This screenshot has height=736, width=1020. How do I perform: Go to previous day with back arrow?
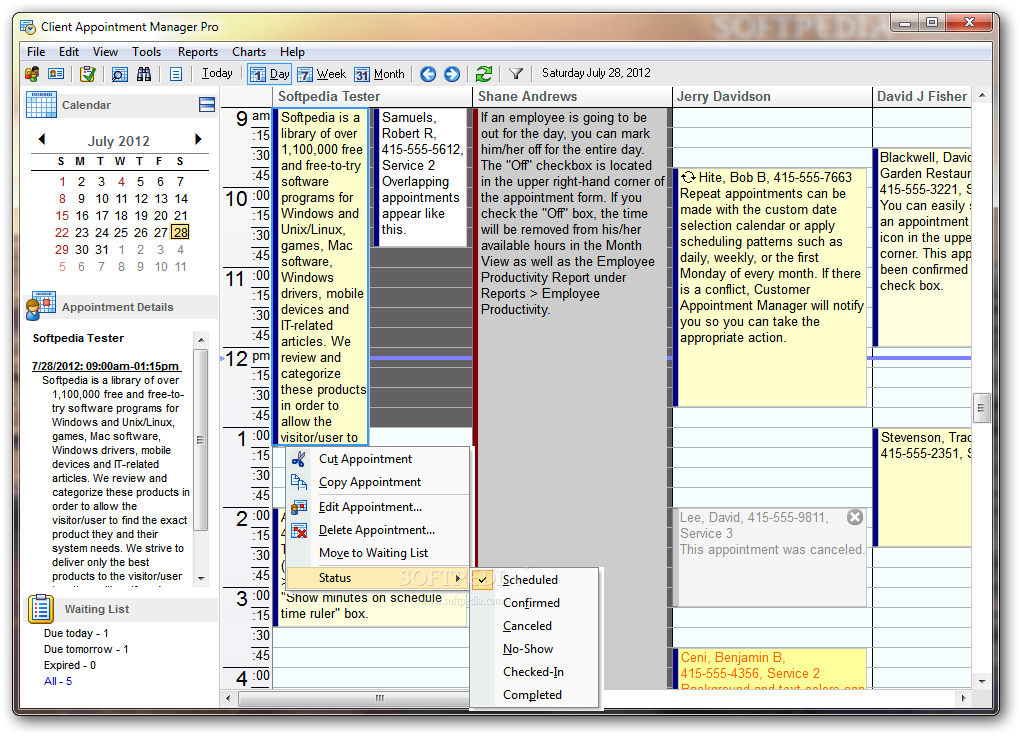428,74
